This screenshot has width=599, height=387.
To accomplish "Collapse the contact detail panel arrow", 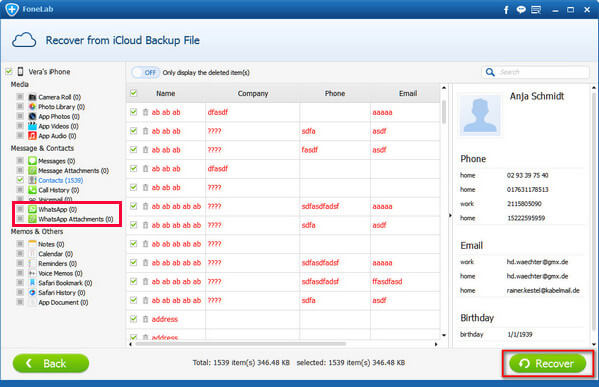I will 450,215.
